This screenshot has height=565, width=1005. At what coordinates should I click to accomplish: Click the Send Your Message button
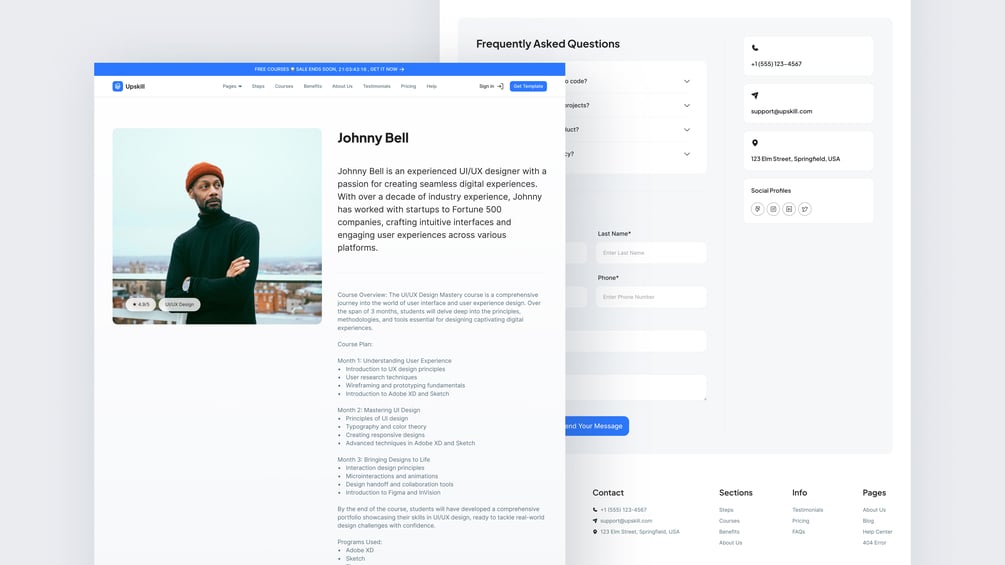597,426
